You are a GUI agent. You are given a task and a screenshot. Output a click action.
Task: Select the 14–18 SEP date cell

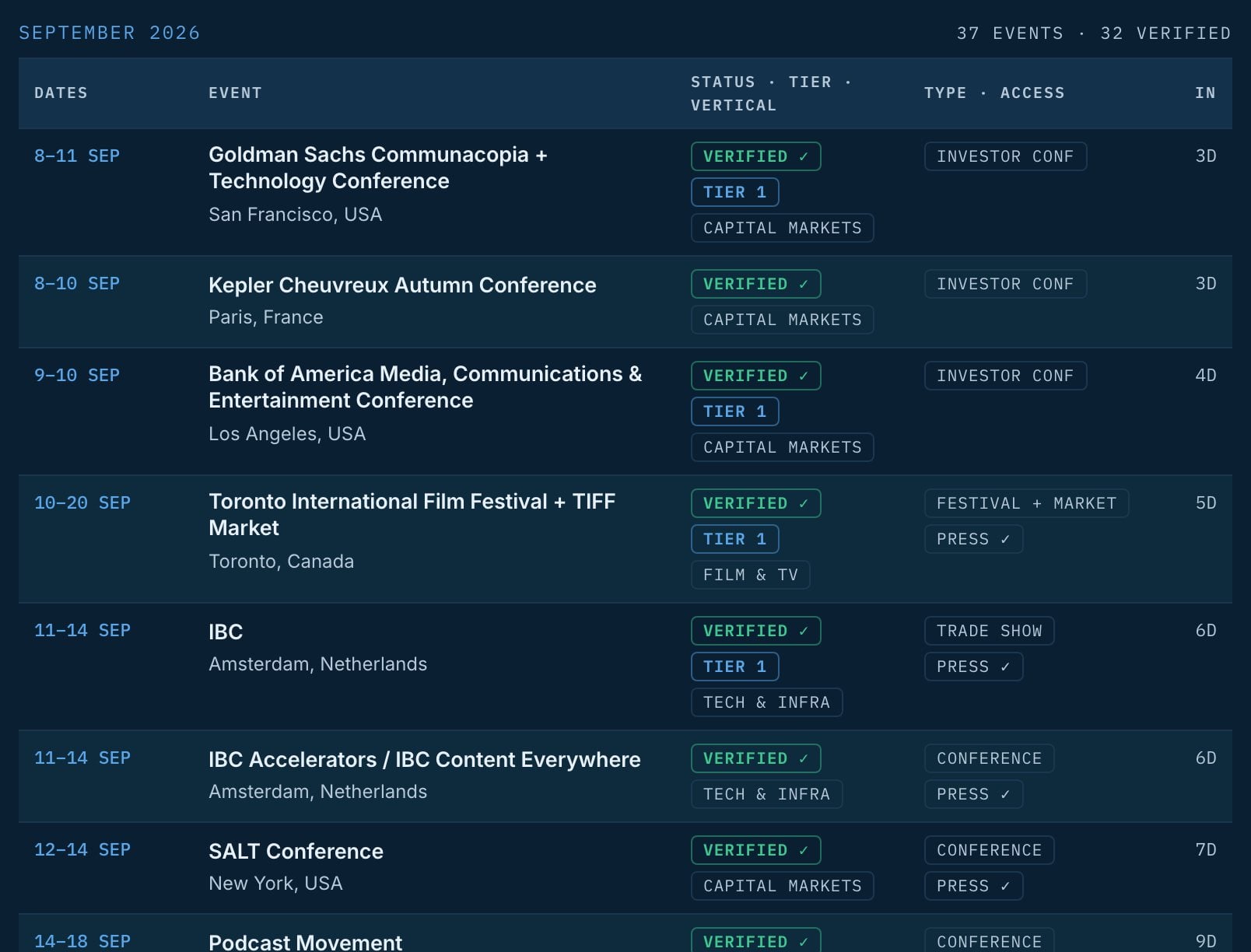point(82,941)
